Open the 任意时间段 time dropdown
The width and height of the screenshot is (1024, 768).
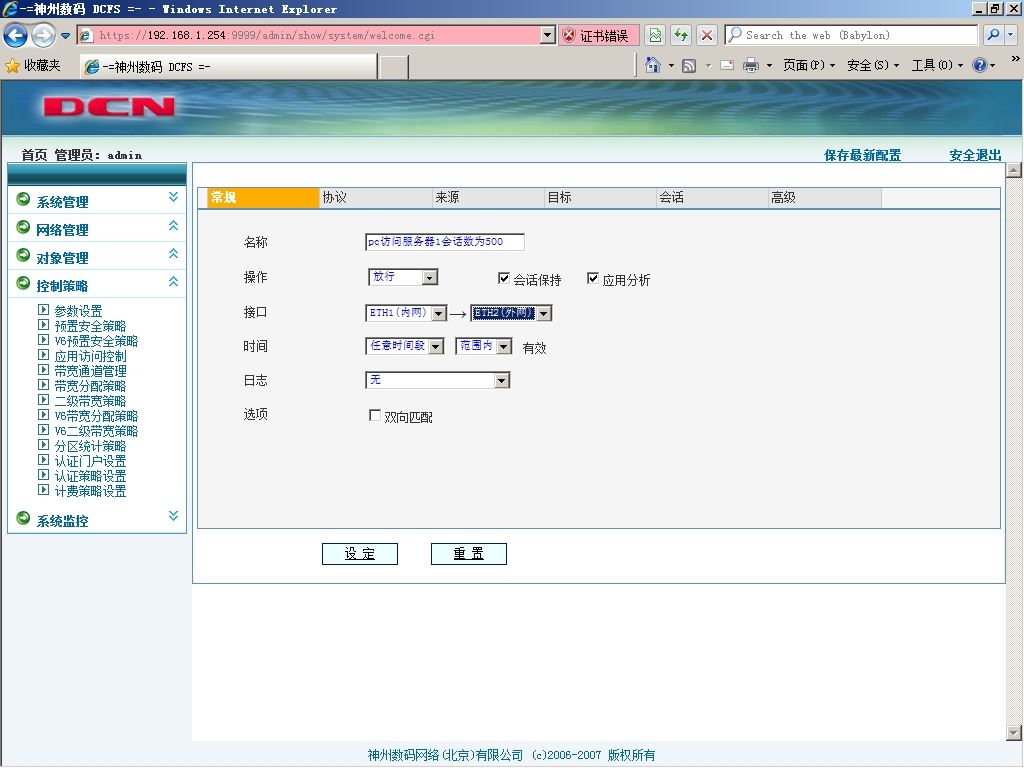404,346
